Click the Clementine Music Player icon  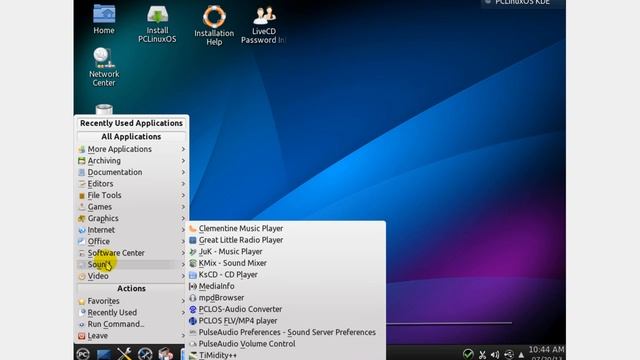(193, 229)
